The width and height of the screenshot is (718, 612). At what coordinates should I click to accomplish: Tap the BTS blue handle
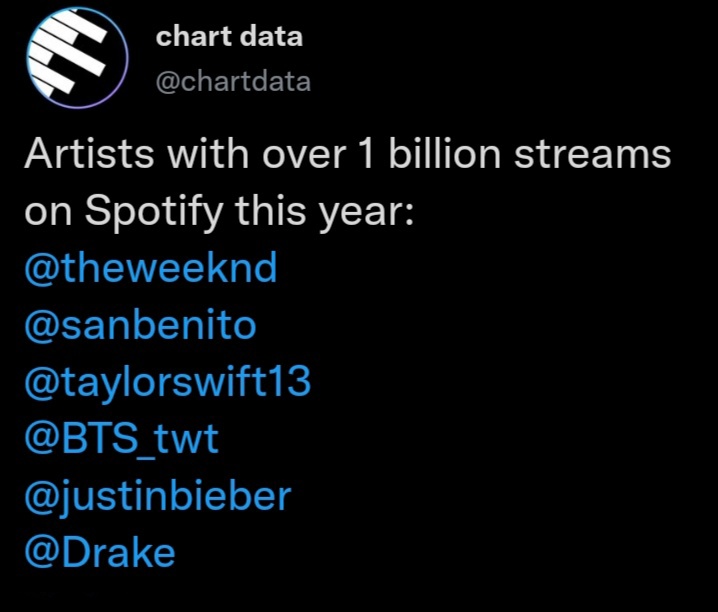coord(121,439)
